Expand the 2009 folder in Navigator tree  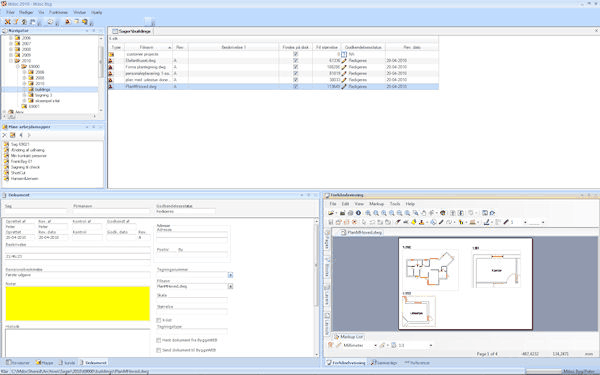pos(11,55)
